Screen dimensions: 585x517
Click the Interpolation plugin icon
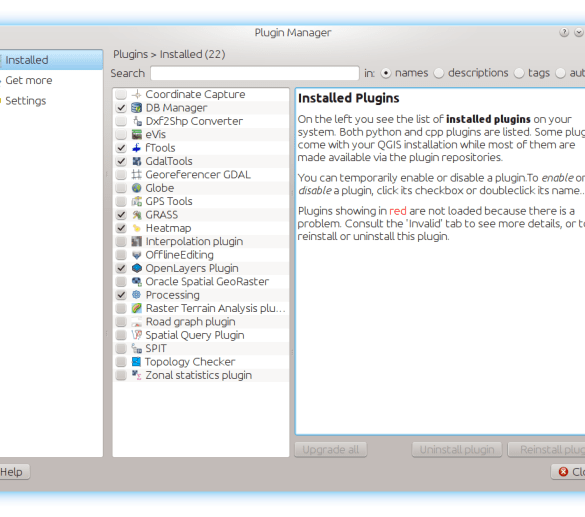tap(137, 241)
